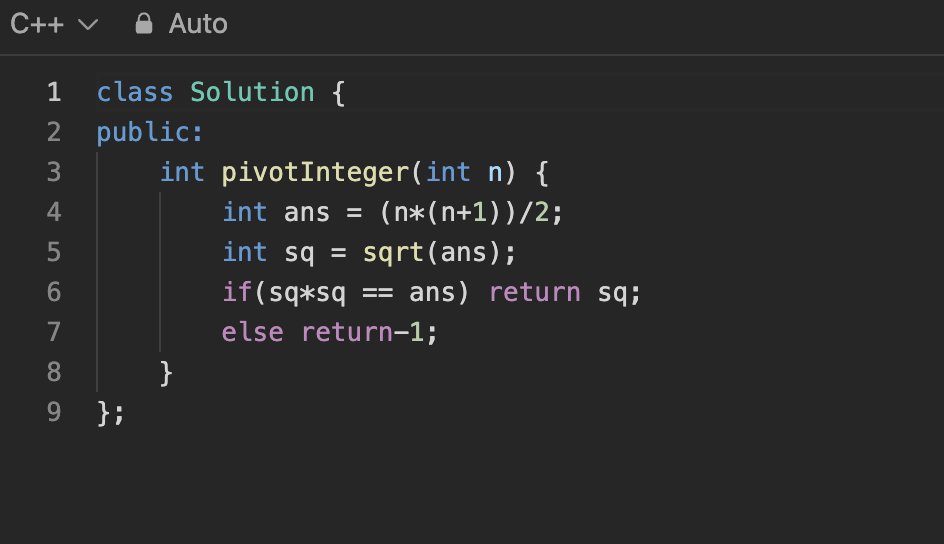This screenshot has height=544, width=944.
Task: Click the 'Solution' class name
Action: [252, 92]
